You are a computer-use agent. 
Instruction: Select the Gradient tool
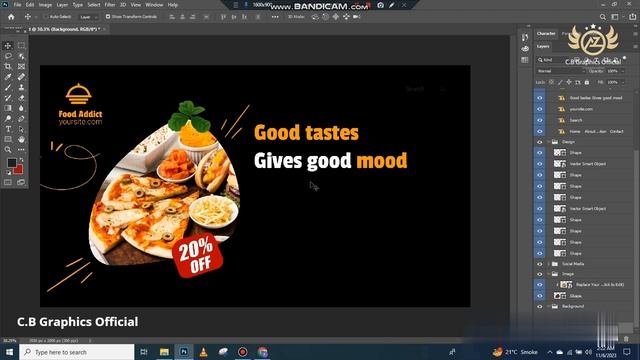(x=8, y=108)
